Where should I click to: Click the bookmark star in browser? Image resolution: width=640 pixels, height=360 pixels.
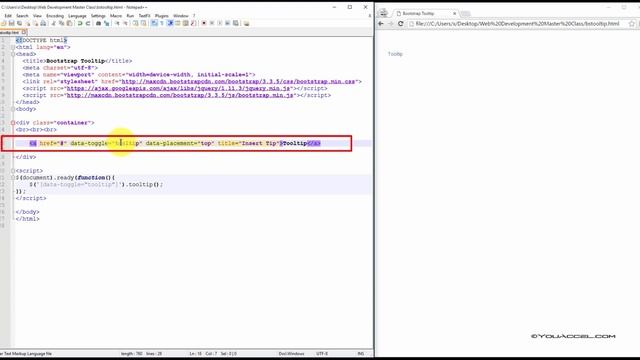pyautogui.click(x=632, y=24)
